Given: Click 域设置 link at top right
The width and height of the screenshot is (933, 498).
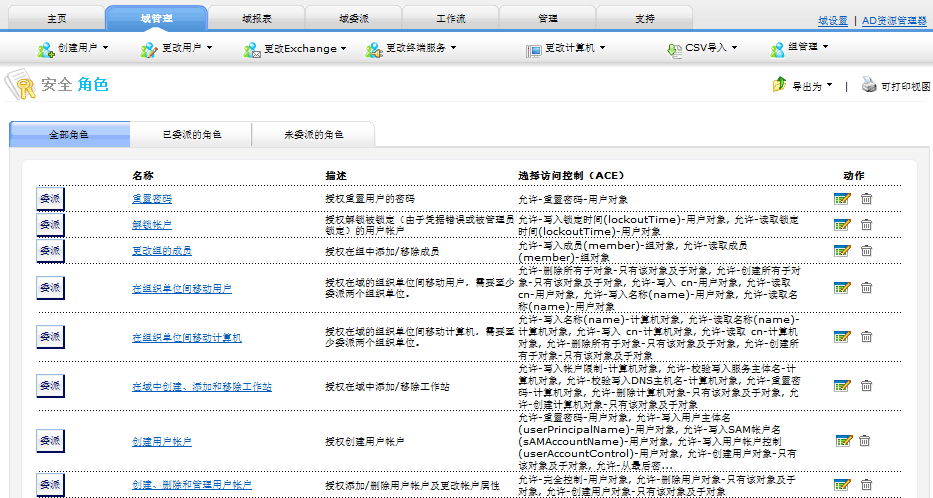Looking at the screenshot, I should 832,20.
